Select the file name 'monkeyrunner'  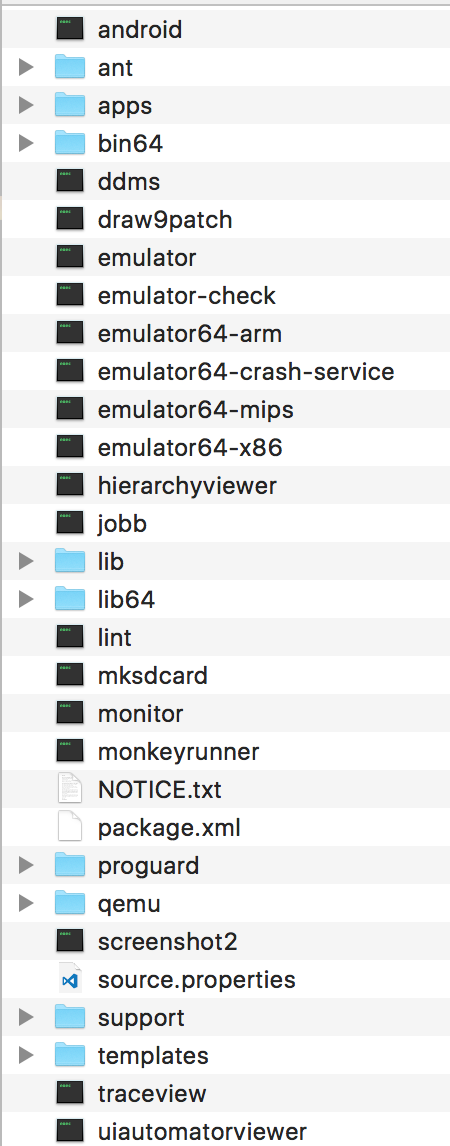[178, 752]
